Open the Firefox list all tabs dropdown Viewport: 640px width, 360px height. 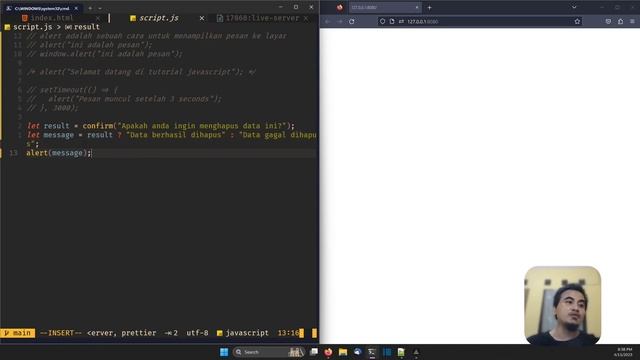(574, 7)
